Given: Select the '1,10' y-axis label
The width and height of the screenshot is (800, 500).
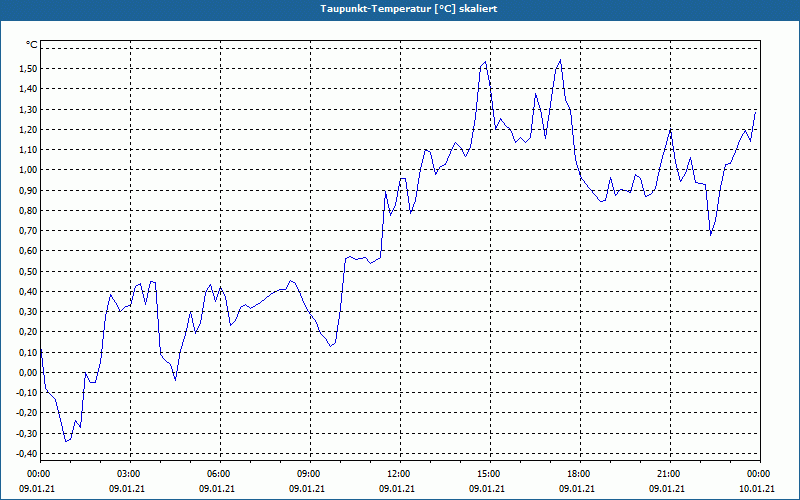Looking at the screenshot, I should click(29, 149).
